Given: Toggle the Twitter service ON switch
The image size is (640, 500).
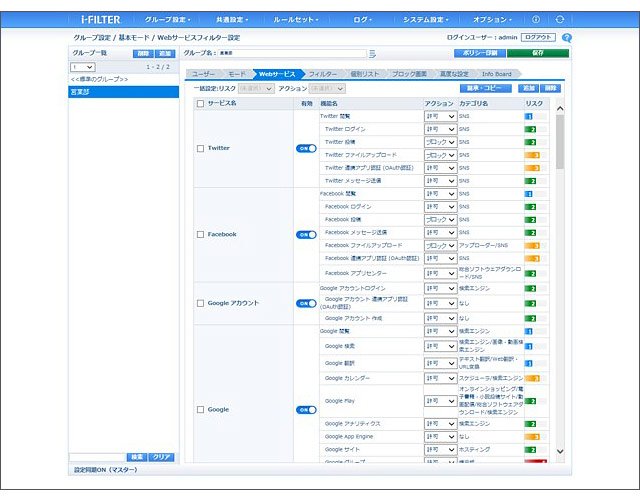Looking at the screenshot, I should point(306,149).
